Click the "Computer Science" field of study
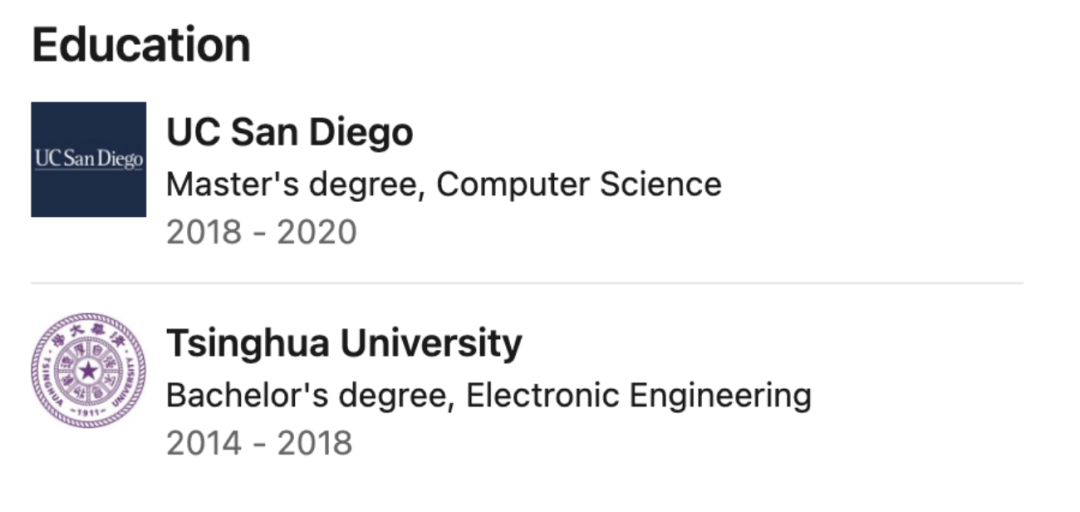 579,184
